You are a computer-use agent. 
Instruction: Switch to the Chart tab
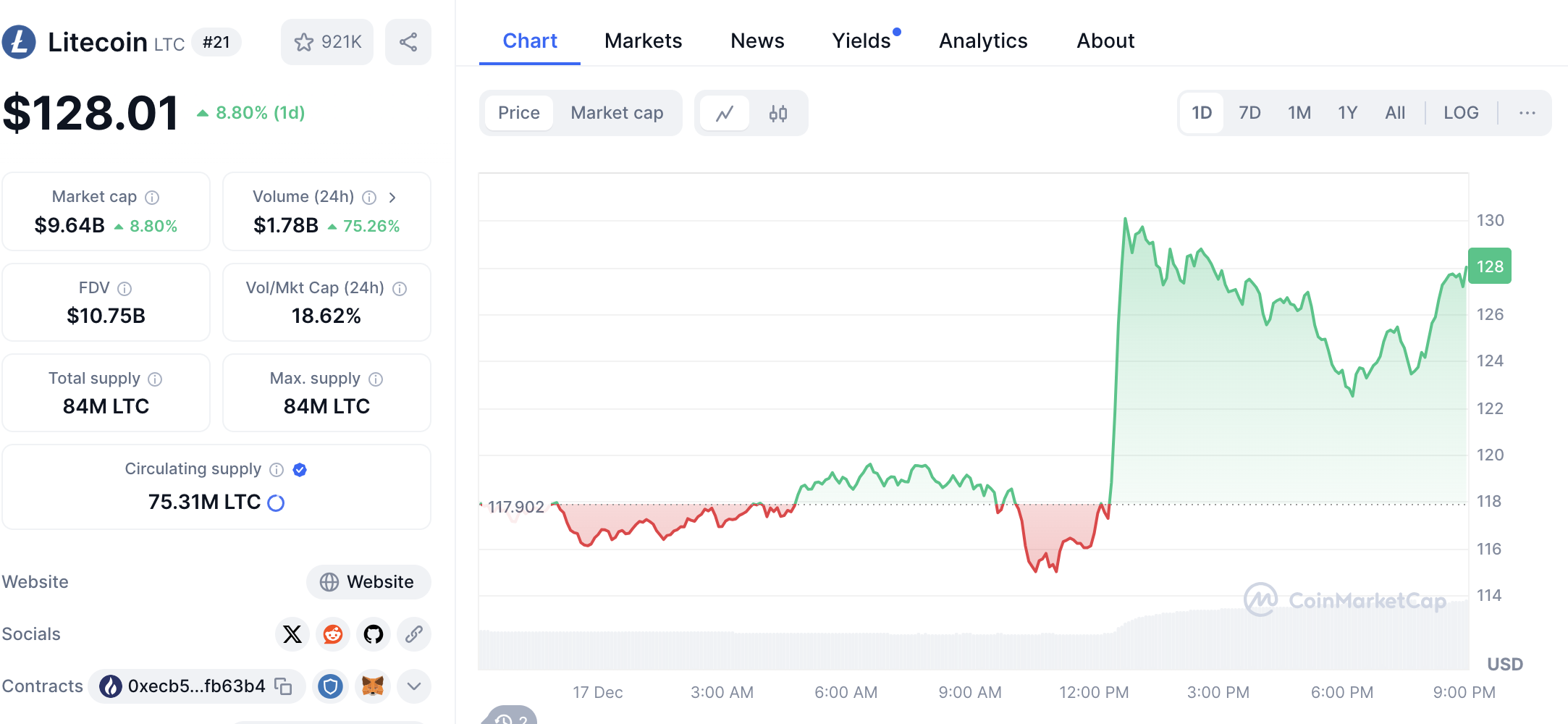[530, 41]
